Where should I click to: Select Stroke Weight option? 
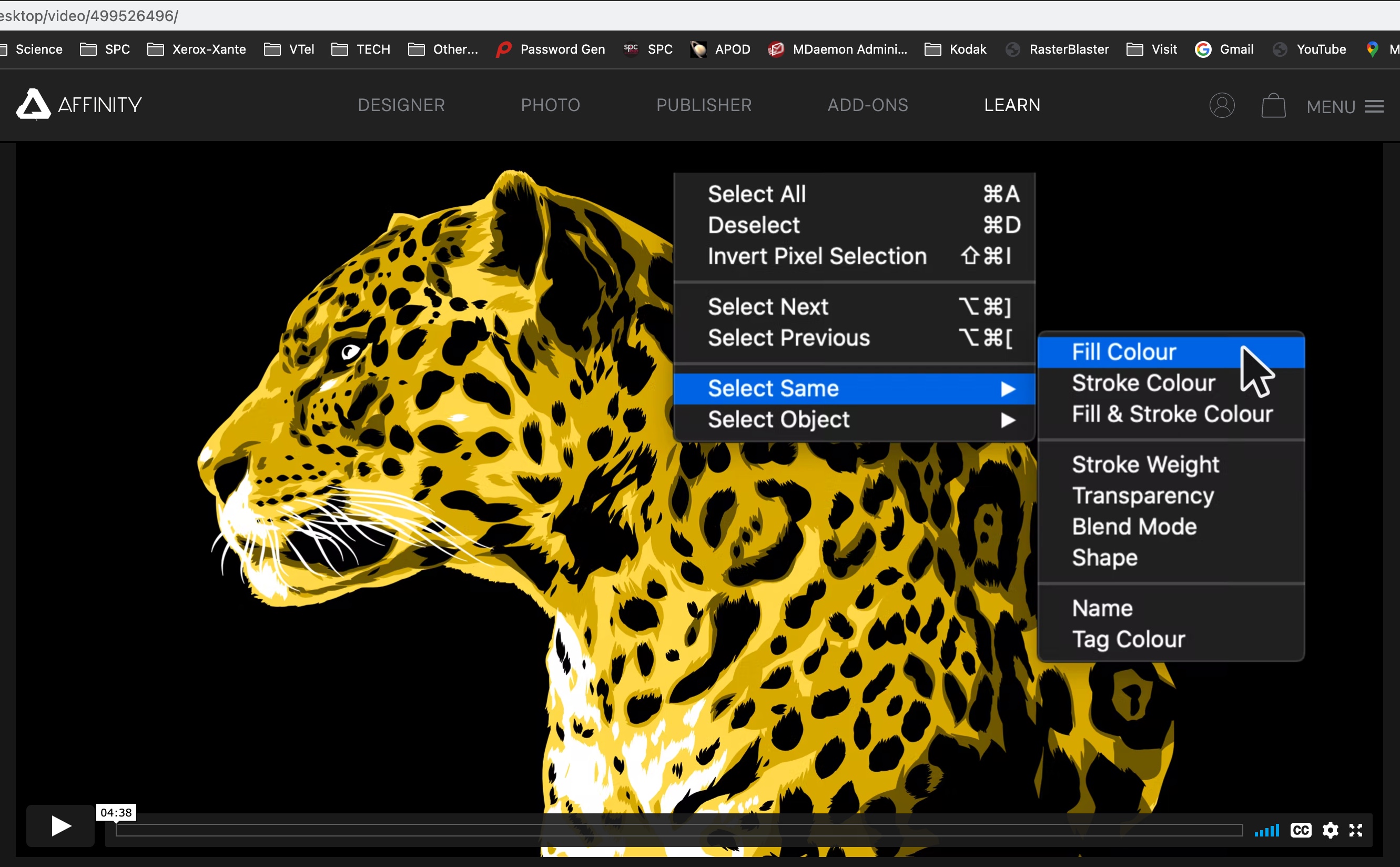1171,465
